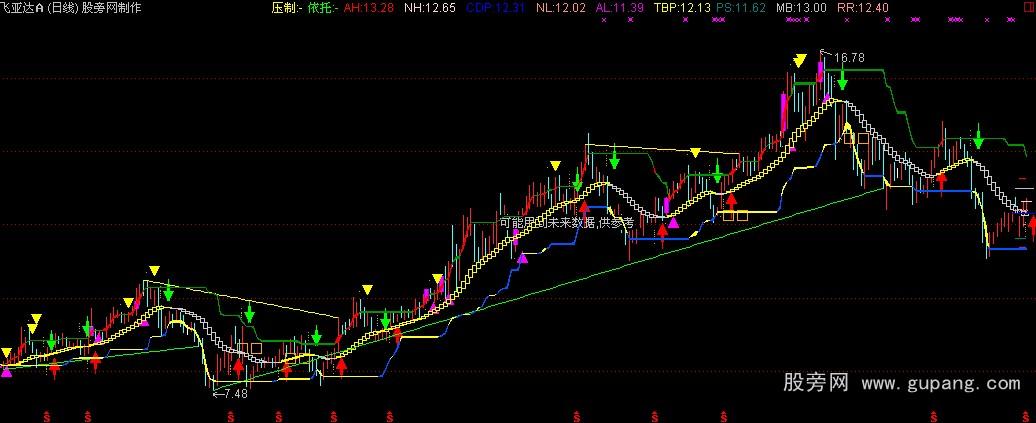
Task: Select the 16.78 high price label
Action: [847, 58]
